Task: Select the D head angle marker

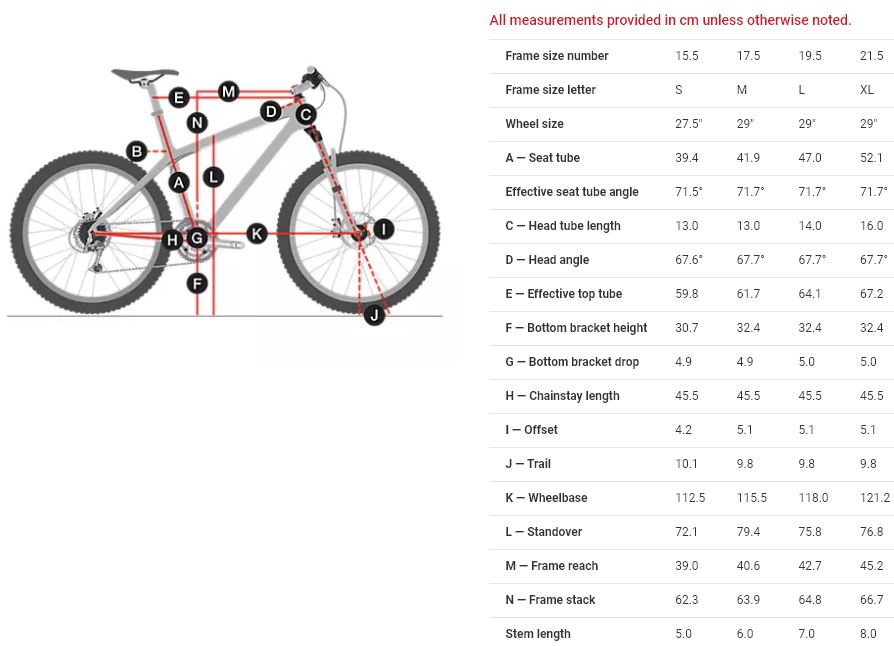Action: (271, 111)
